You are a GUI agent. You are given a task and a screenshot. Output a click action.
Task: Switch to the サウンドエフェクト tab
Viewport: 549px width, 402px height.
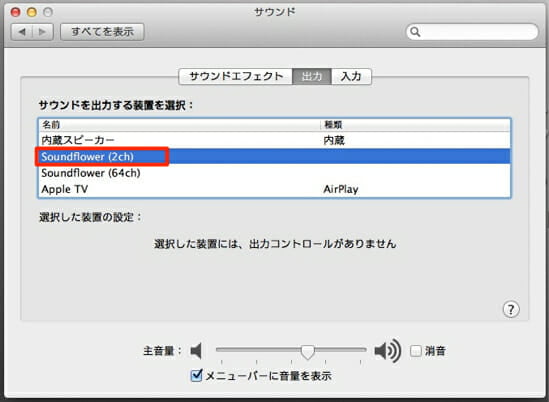(236, 76)
